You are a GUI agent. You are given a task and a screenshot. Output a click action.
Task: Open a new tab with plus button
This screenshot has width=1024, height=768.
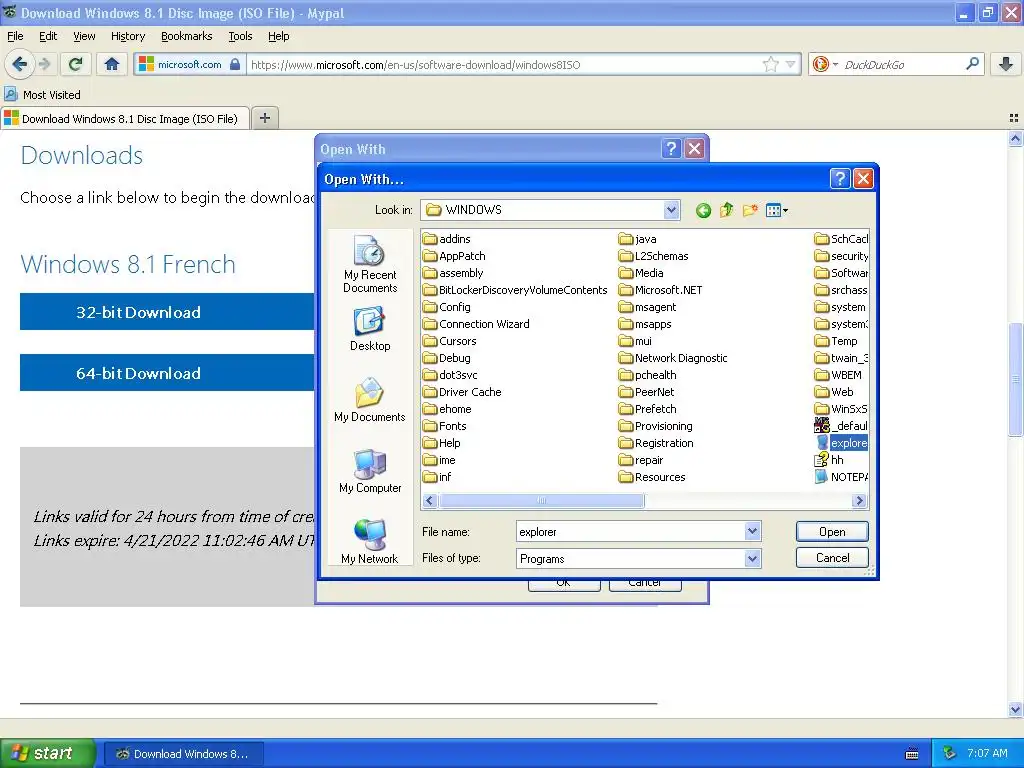click(x=264, y=118)
